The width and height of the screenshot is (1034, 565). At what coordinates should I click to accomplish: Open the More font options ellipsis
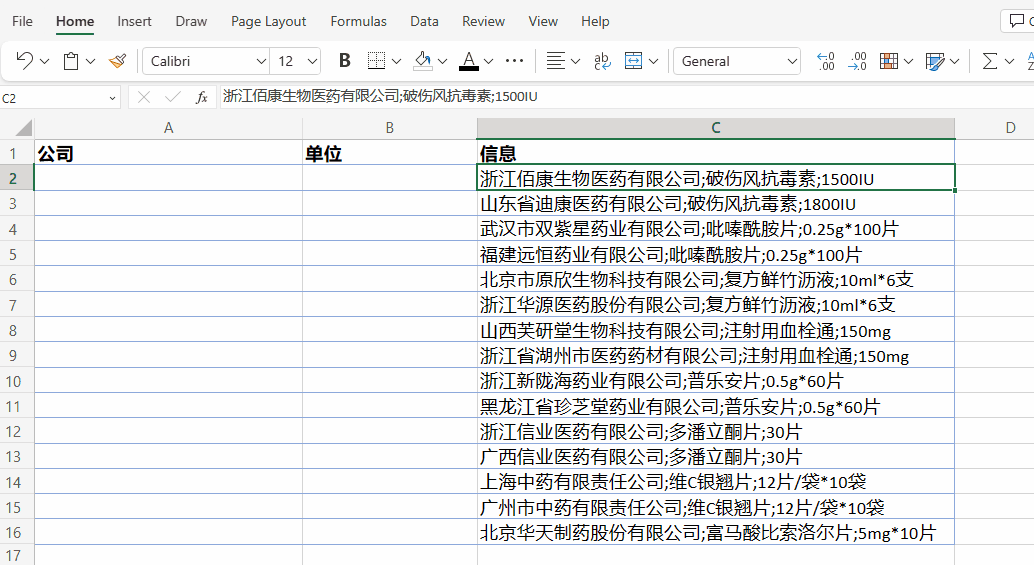514,61
